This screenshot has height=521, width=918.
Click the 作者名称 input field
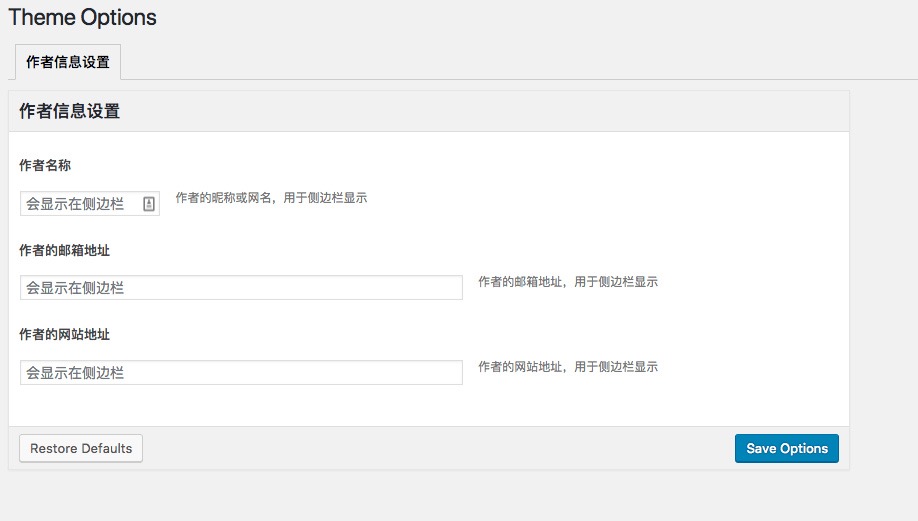(x=90, y=204)
